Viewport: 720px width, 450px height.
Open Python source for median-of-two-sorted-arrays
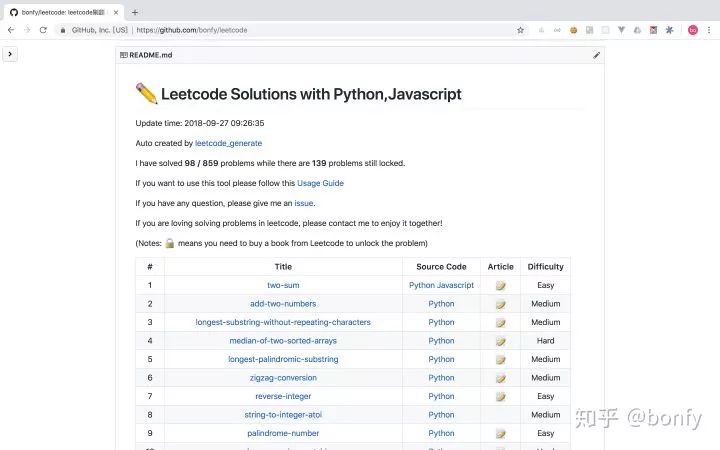(x=441, y=341)
